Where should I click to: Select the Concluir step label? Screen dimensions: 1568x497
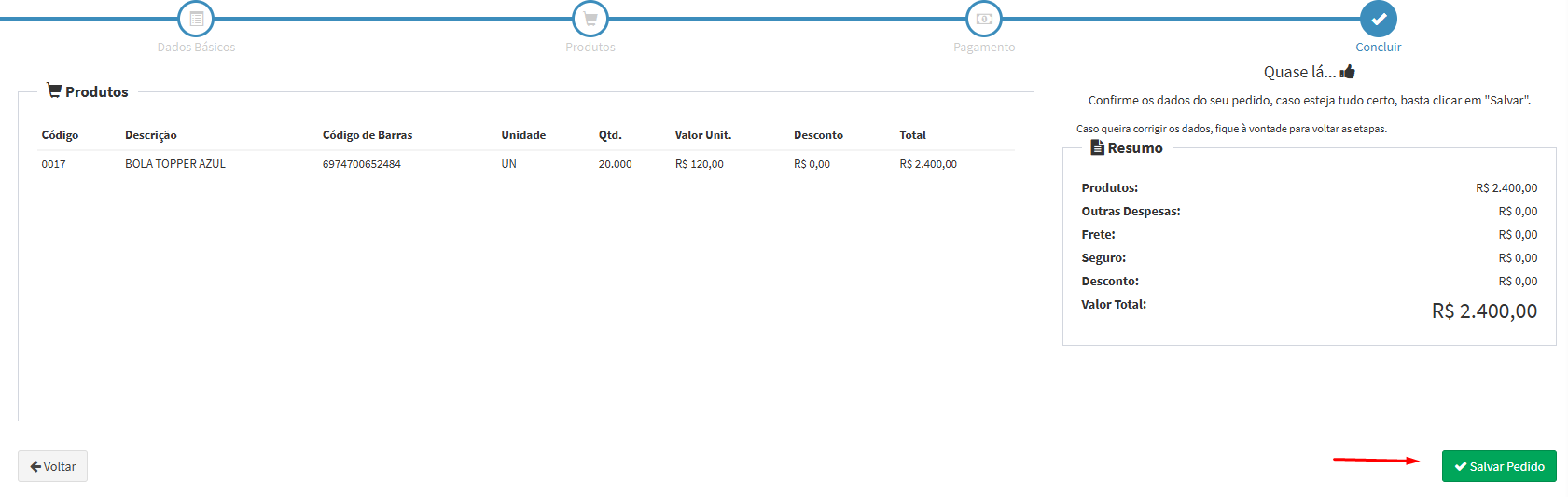[x=1378, y=48]
